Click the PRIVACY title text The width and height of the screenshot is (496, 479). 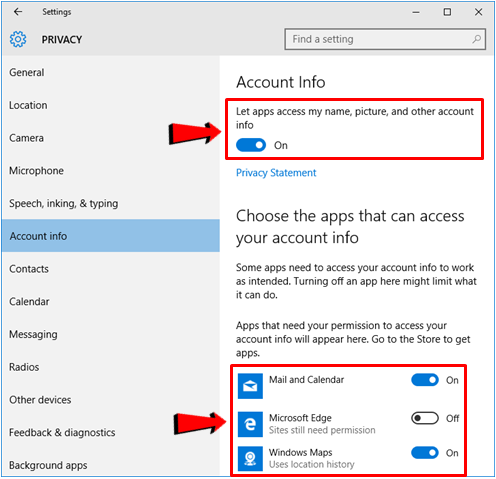[x=62, y=39]
